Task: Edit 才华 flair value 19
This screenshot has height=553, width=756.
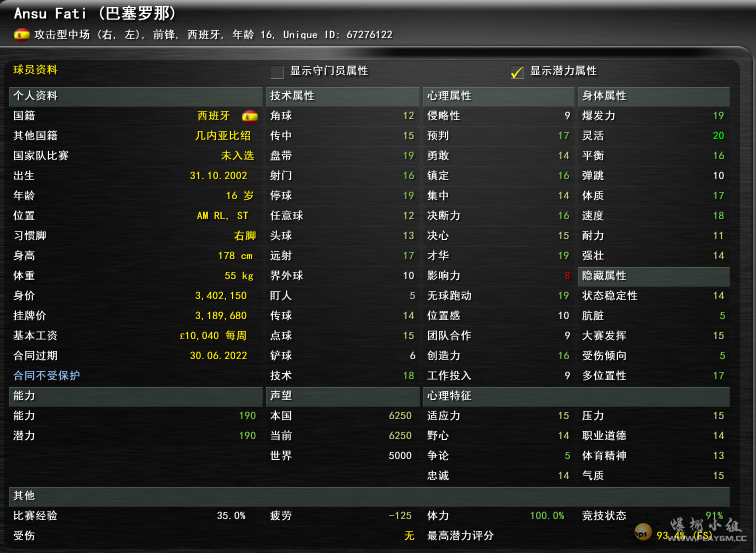Action: (x=564, y=256)
